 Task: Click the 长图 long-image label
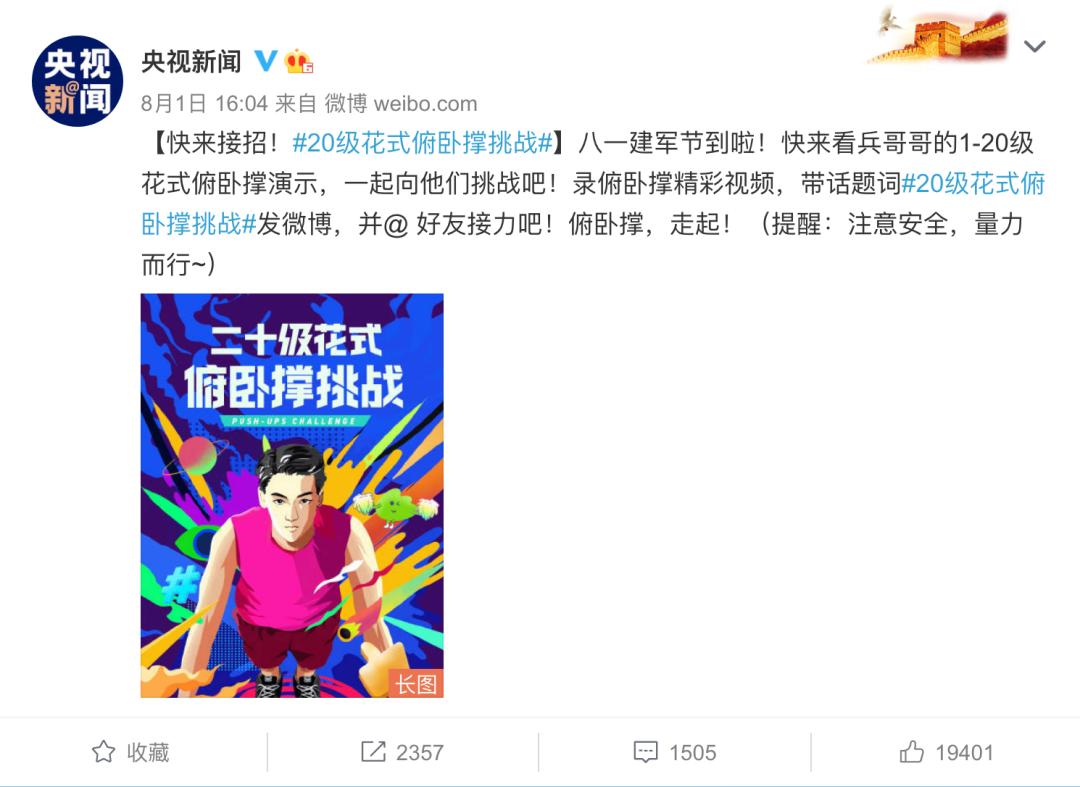[416, 683]
